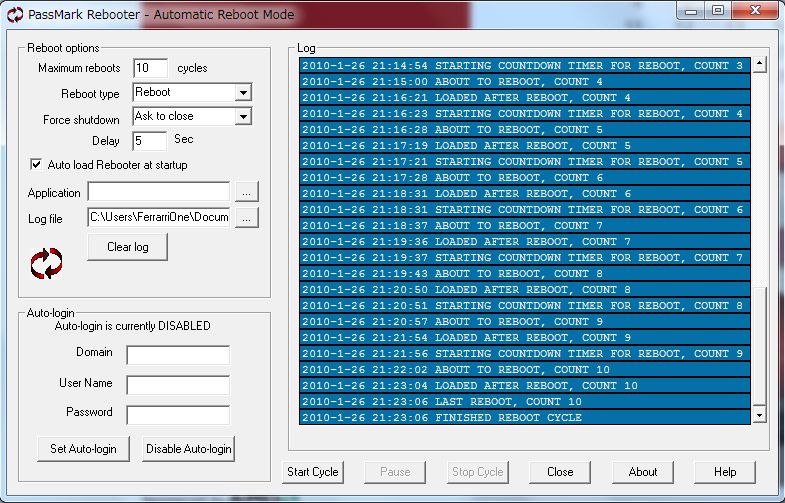Select log line 21:23:06 FINISHED REBOOT CYCLE

[525, 417]
